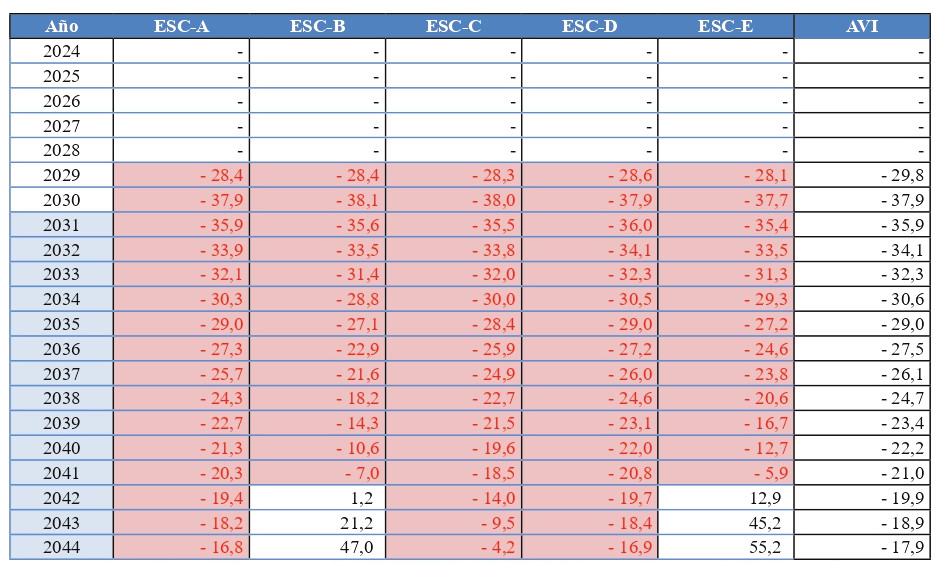Click ESC-B value 47,0 for 2044
The height and width of the screenshot is (566, 940).
coord(356,547)
